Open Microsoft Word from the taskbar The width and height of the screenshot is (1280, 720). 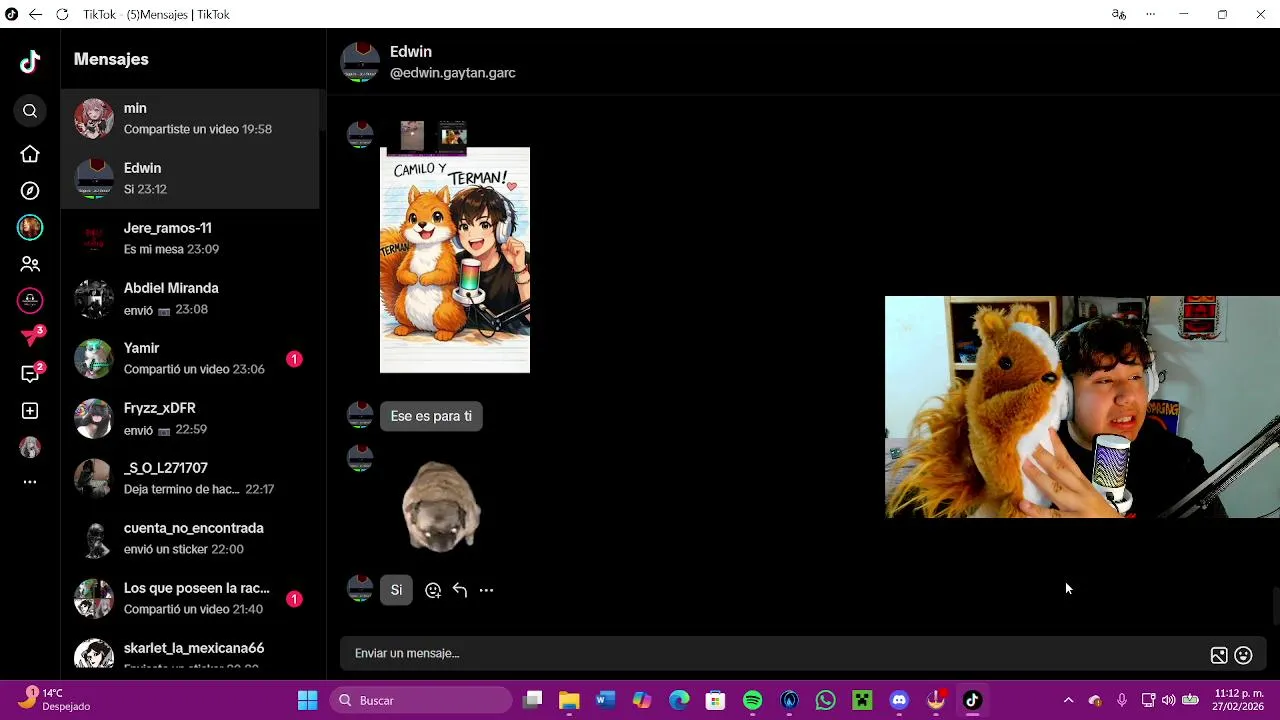tap(605, 700)
